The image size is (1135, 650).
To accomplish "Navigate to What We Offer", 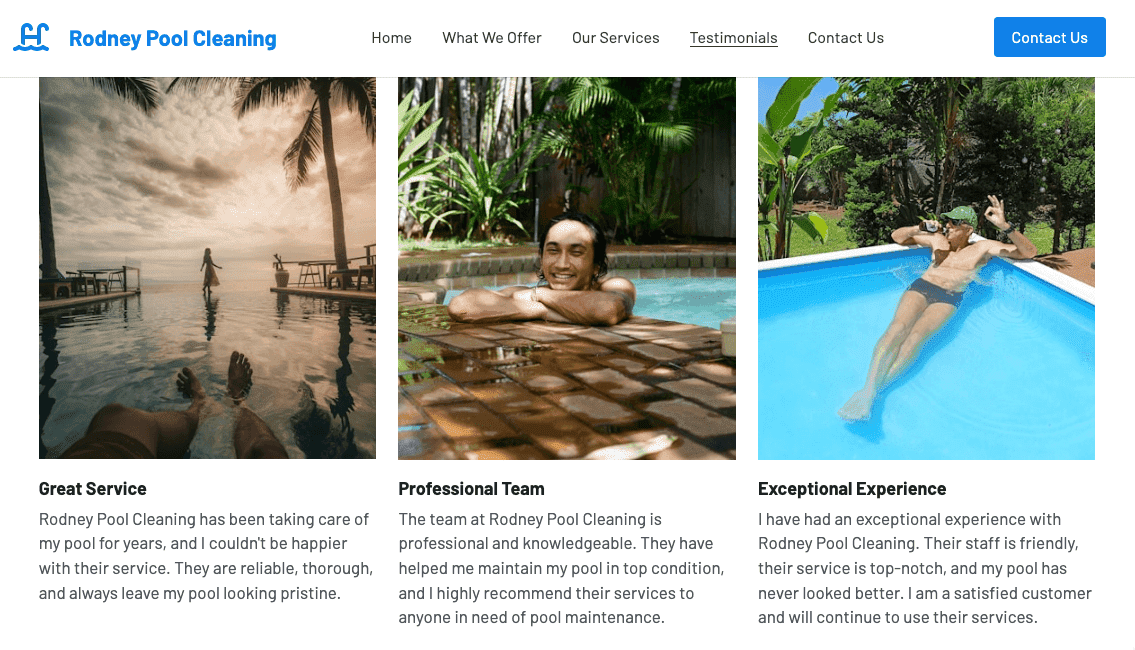I will [x=491, y=37].
